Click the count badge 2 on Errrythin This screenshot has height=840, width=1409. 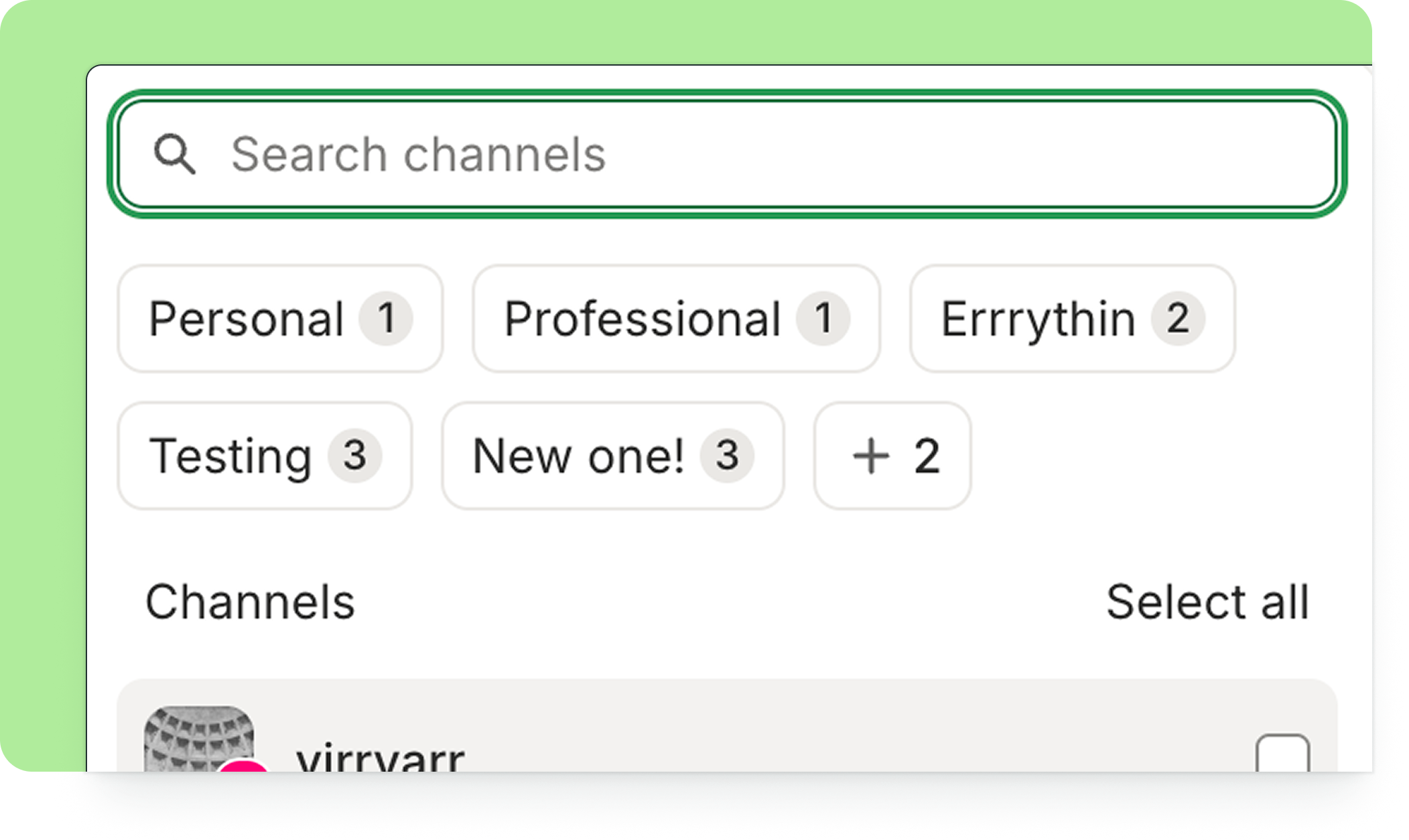[1178, 318]
